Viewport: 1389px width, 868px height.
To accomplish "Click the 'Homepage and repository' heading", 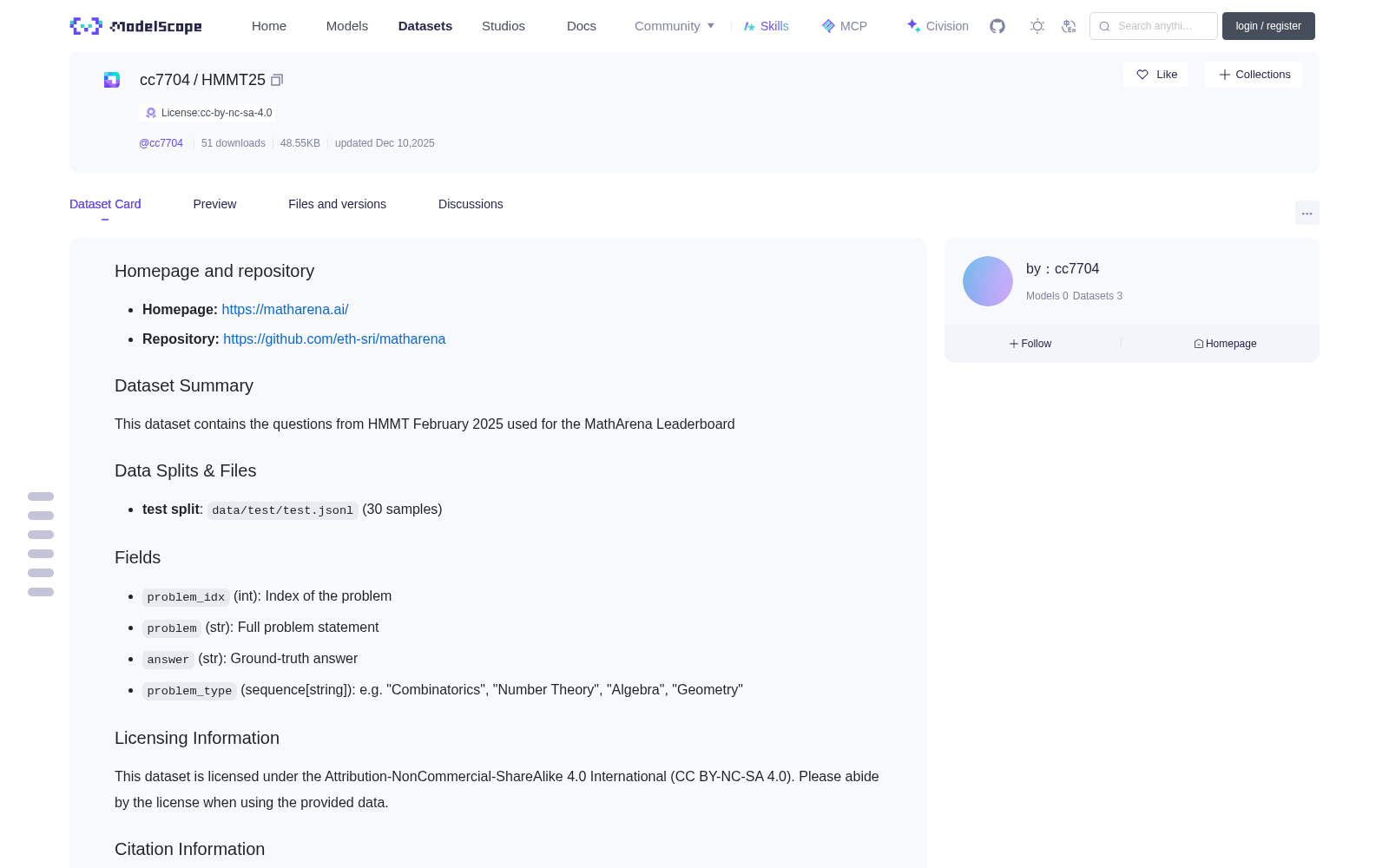I will (214, 271).
